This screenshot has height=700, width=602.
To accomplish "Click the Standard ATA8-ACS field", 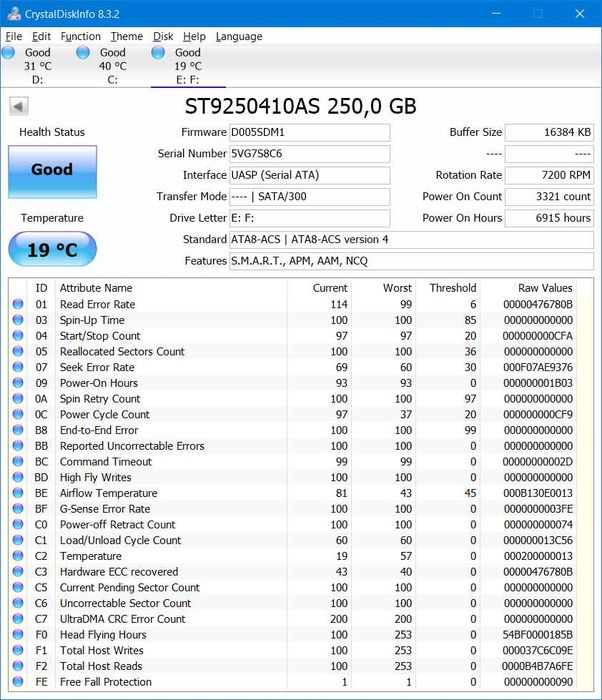I will click(x=411, y=240).
